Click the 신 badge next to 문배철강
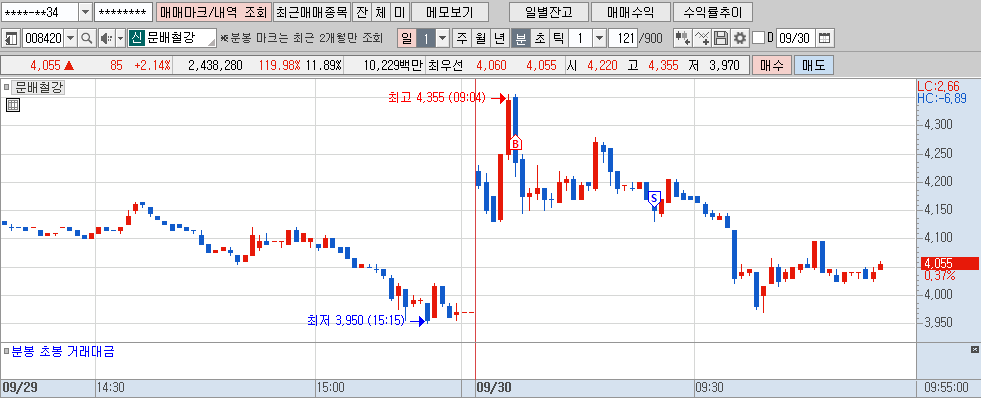The width and height of the screenshot is (981, 398). click(137, 39)
